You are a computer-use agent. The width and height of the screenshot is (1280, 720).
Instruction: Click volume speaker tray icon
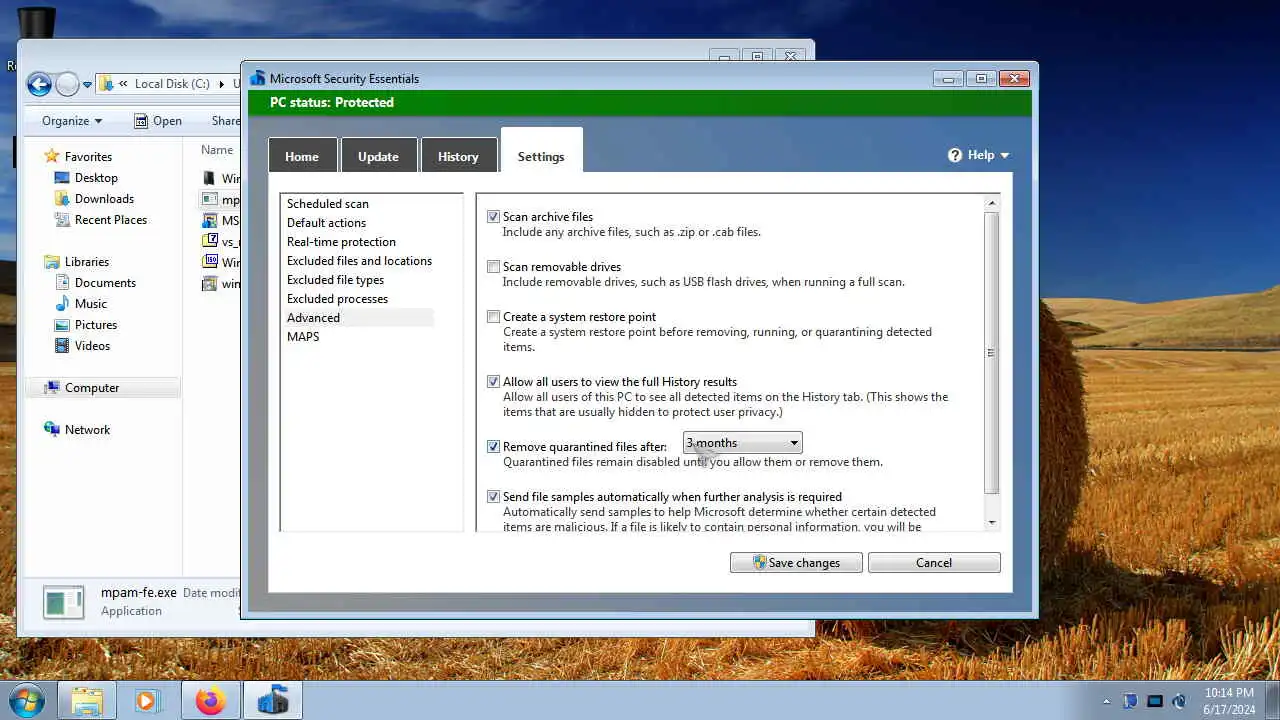tap(1179, 701)
